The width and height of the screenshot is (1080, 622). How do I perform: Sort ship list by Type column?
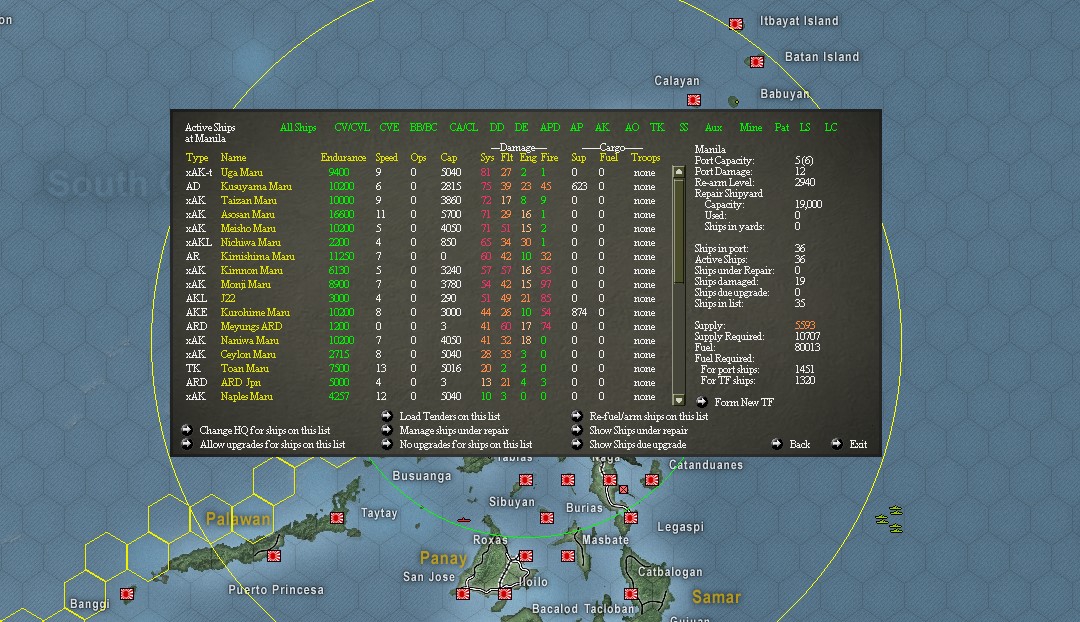[x=197, y=158]
